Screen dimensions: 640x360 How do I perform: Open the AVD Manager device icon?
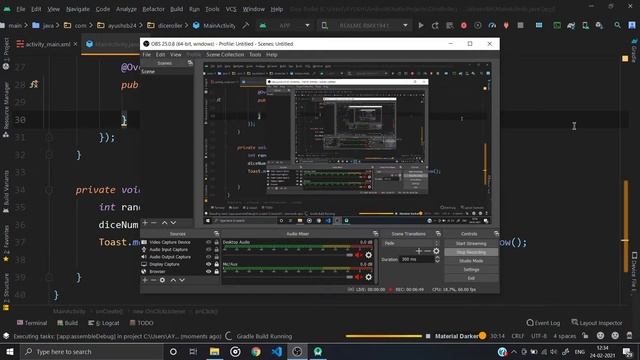click(585, 25)
